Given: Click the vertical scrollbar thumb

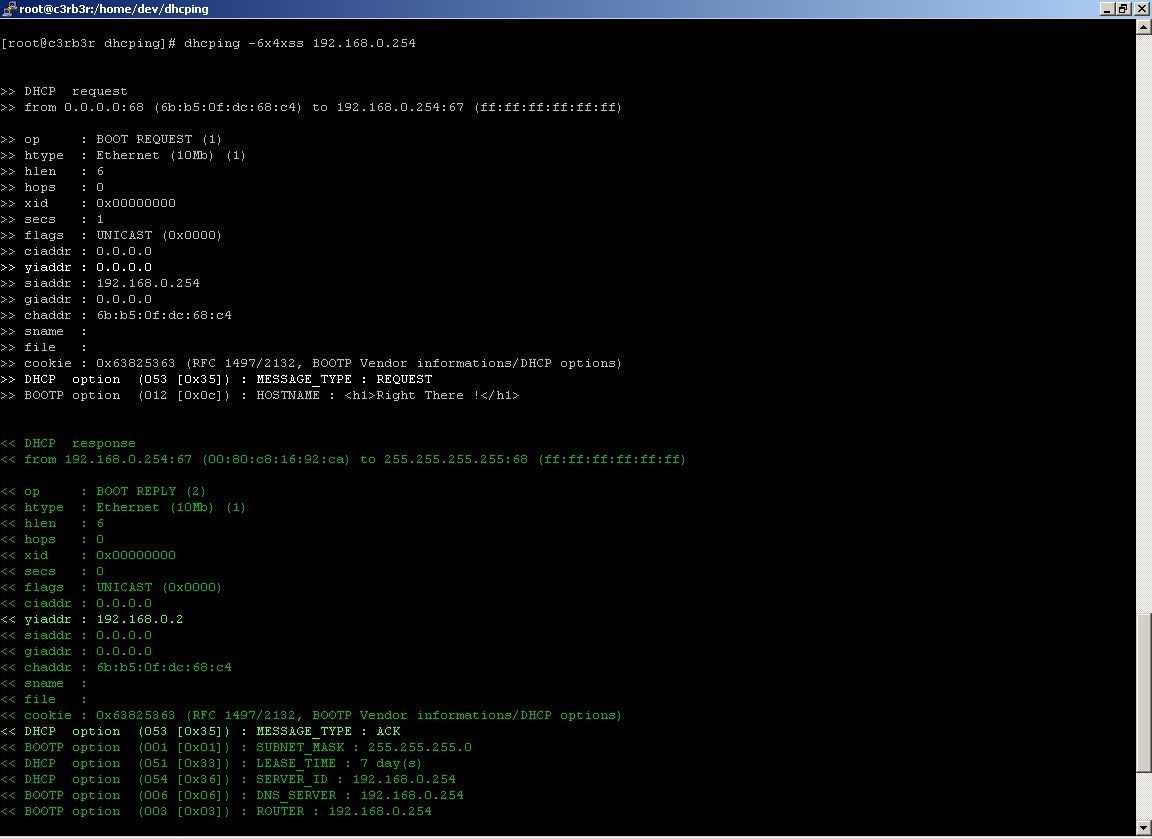Looking at the screenshot, I should click(1143, 691).
